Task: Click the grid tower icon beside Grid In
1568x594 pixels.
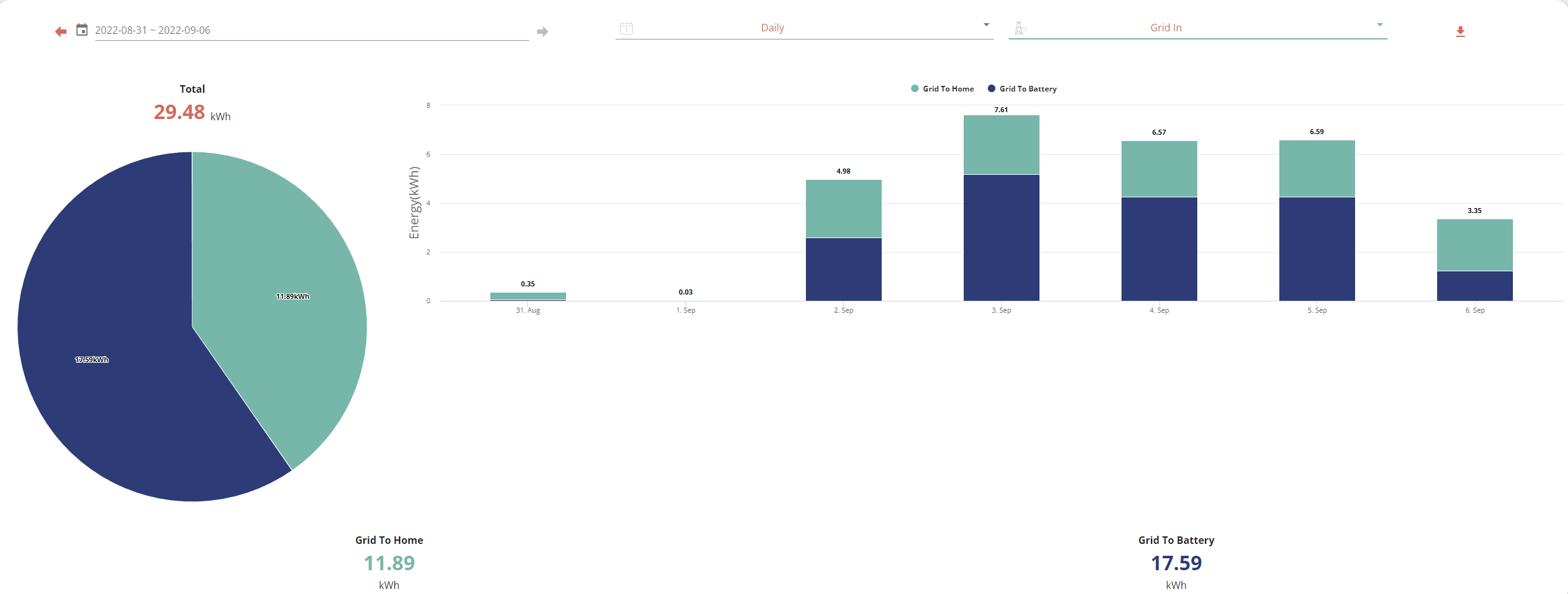Action: [x=1020, y=28]
